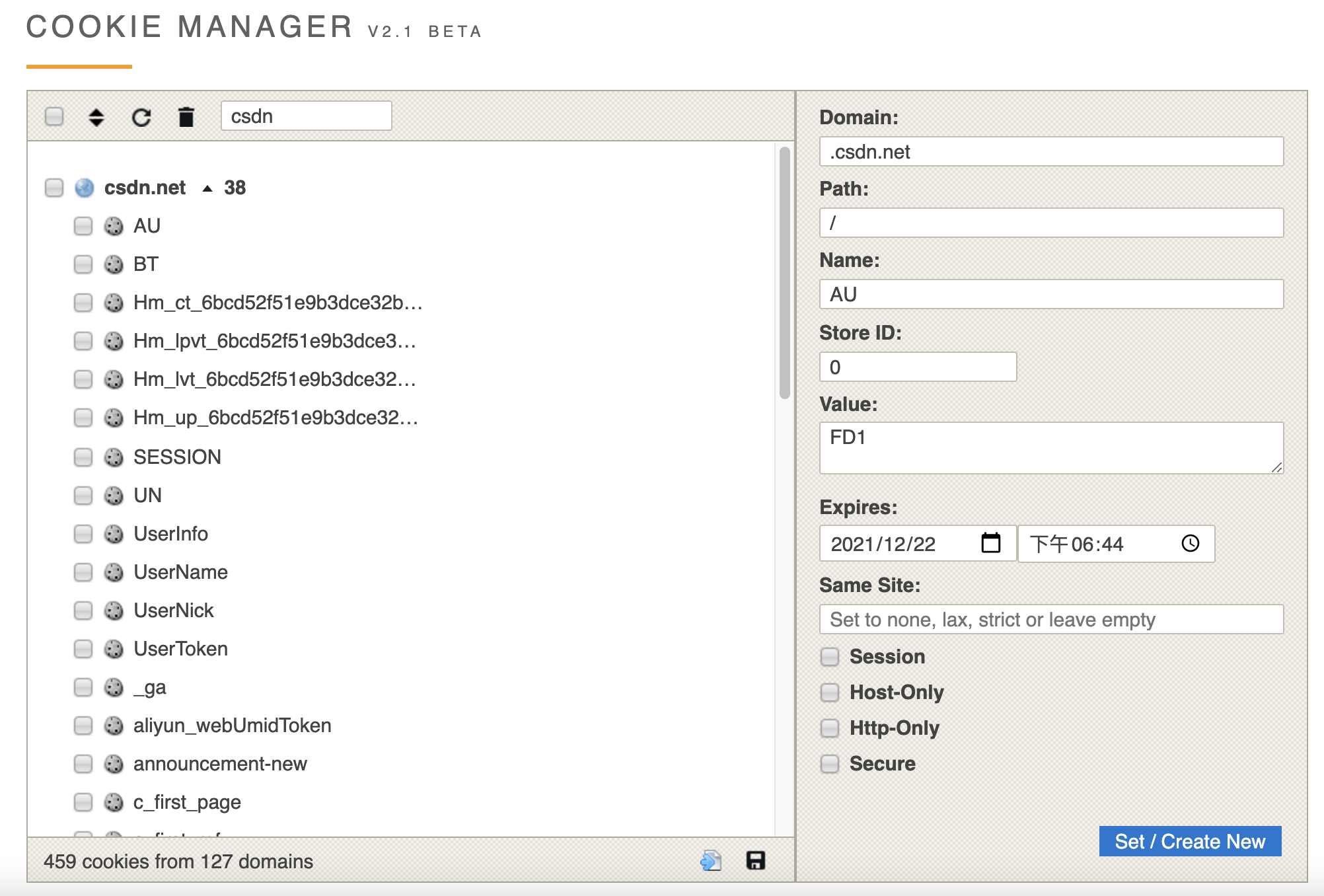
Task: Click the Domain input field
Action: point(1051,151)
